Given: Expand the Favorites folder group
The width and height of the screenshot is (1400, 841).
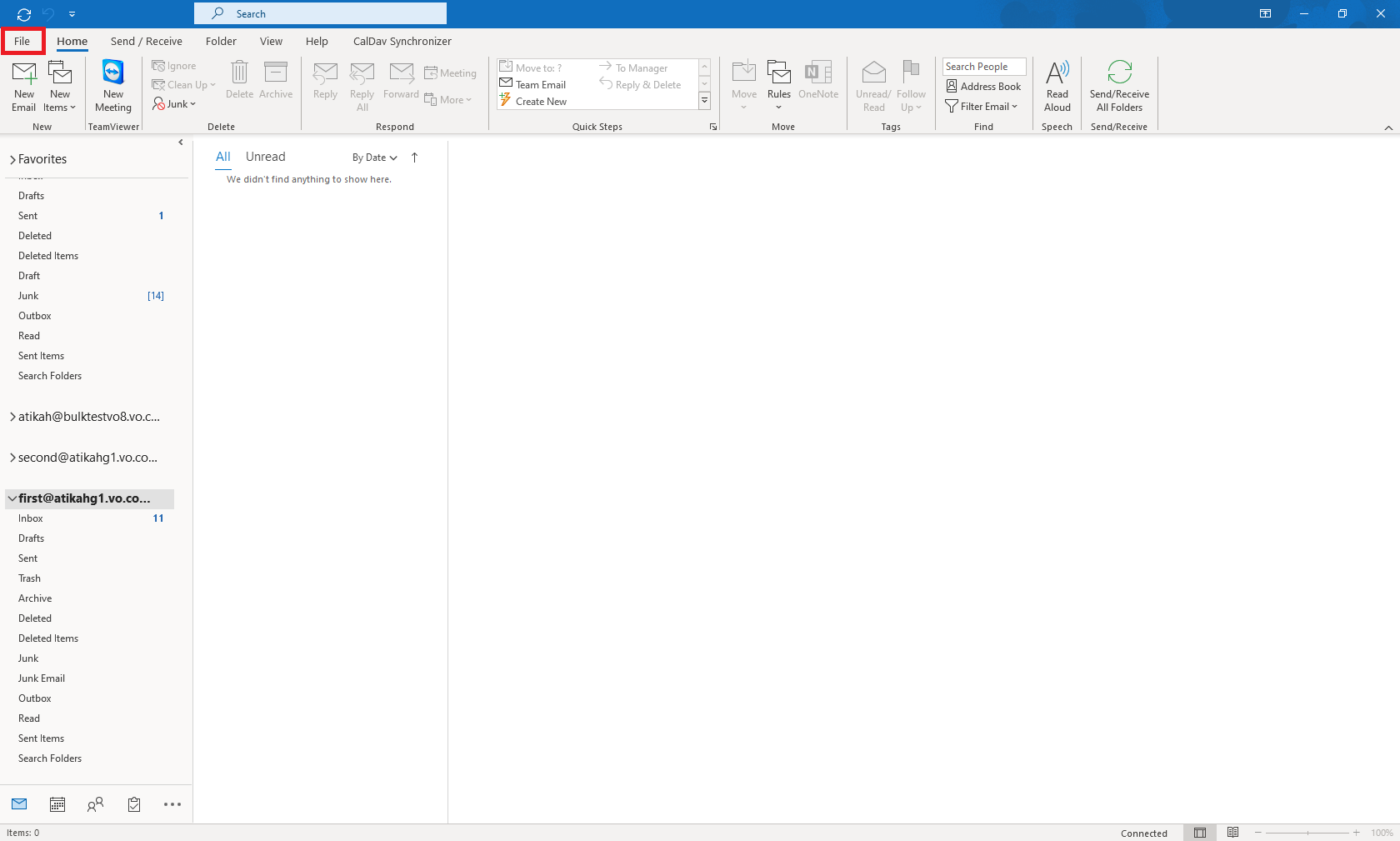Looking at the screenshot, I should click(12, 159).
